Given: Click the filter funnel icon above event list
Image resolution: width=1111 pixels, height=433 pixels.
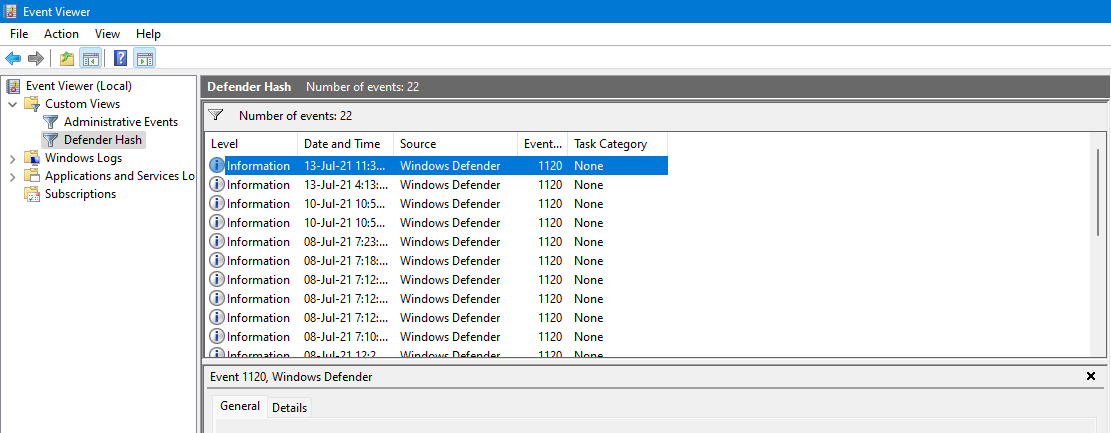Looking at the screenshot, I should 216,115.
